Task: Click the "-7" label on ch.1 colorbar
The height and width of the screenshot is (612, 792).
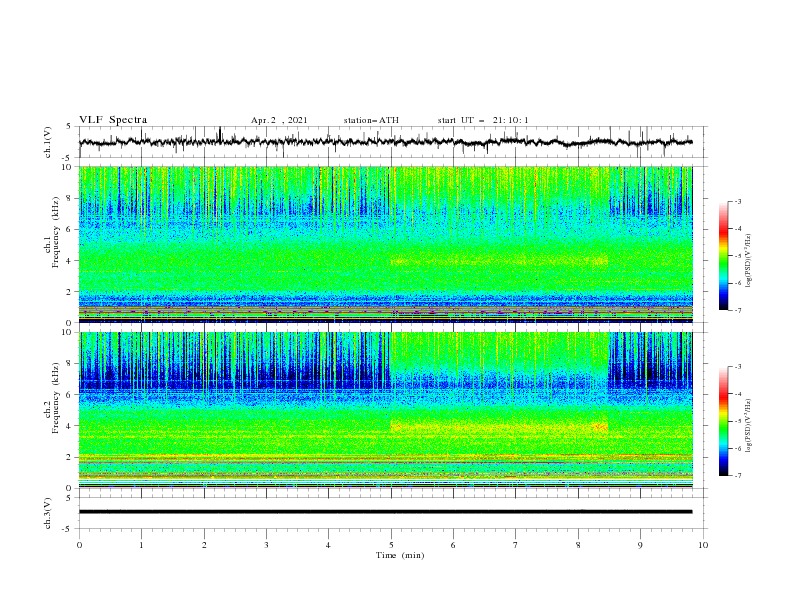Action: coord(737,310)
